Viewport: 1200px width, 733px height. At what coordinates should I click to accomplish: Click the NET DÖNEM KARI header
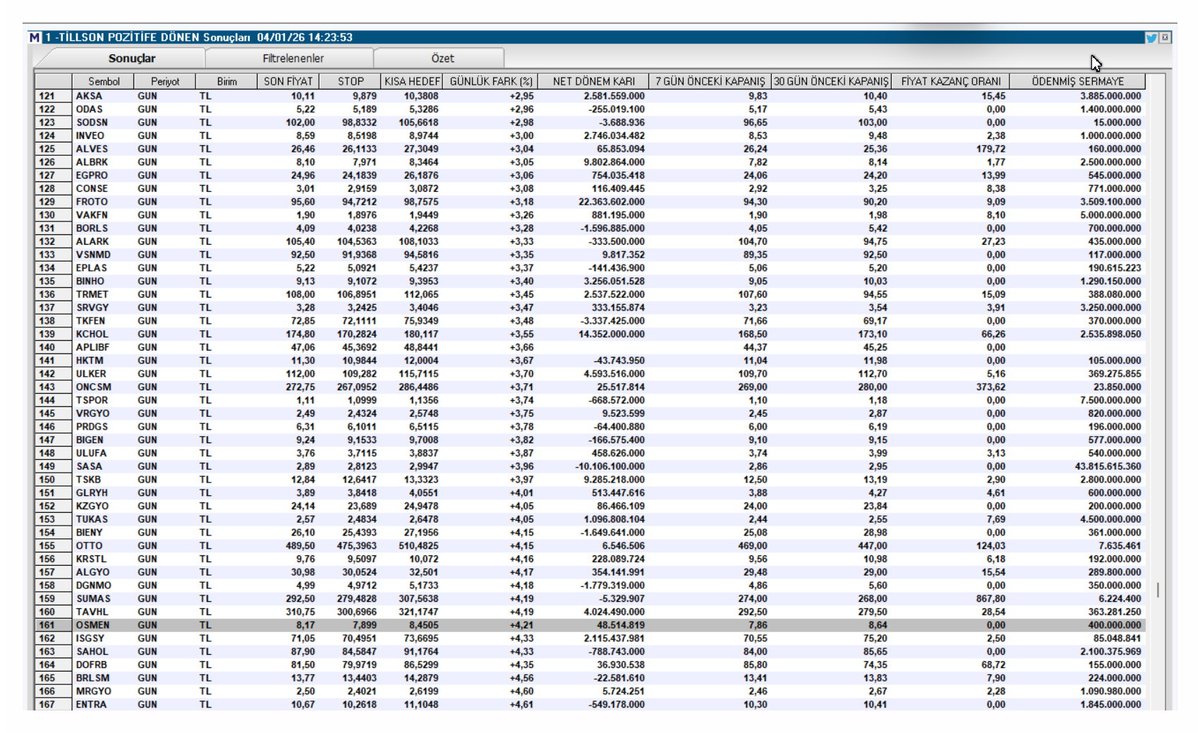click(594, 80)
